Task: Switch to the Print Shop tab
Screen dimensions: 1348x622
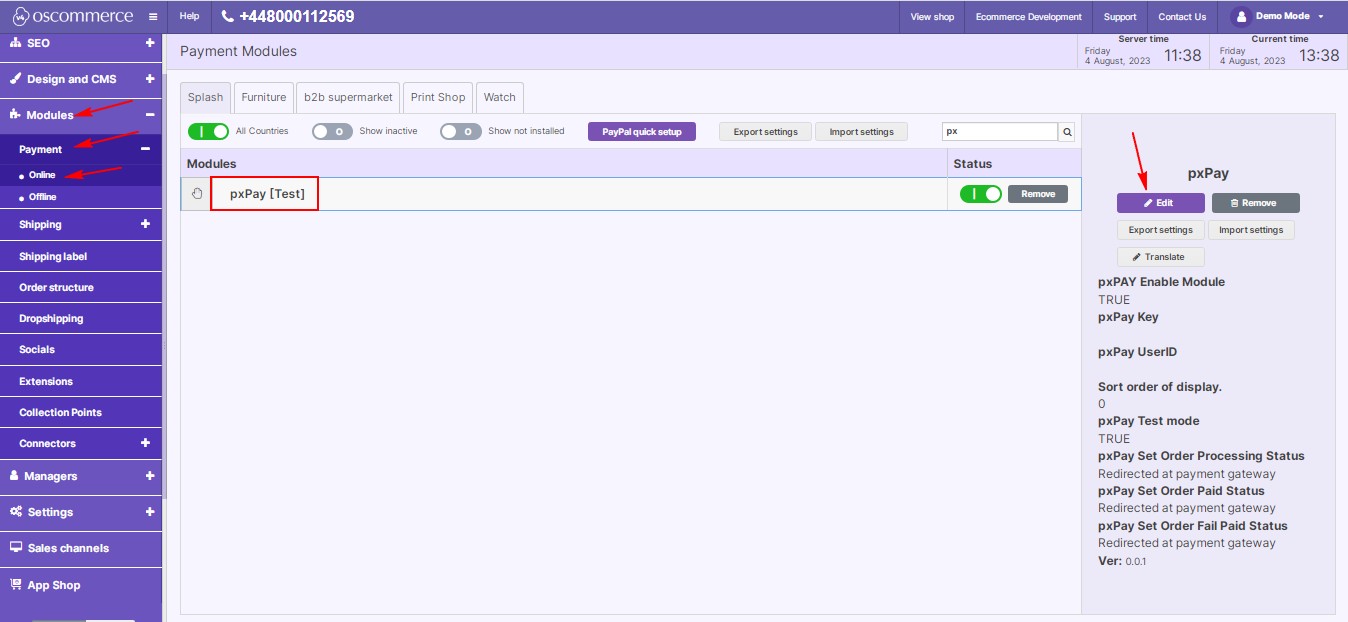Action: [x=438, y=97]
